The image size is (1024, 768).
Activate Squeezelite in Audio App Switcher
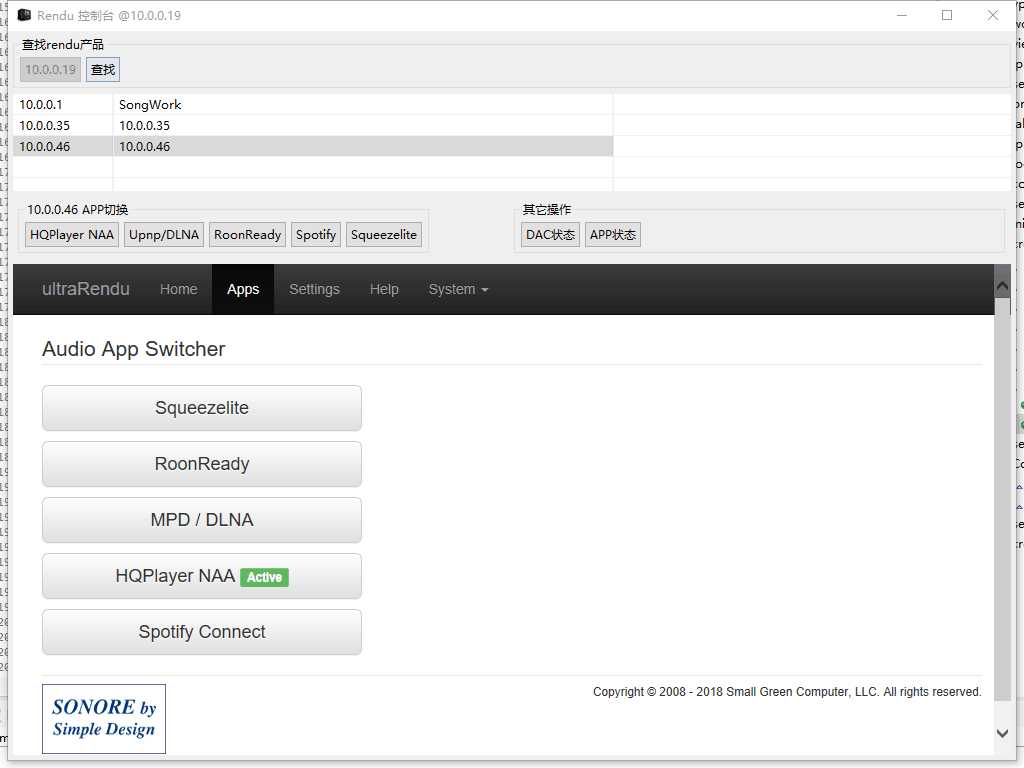tap(202, 408)
